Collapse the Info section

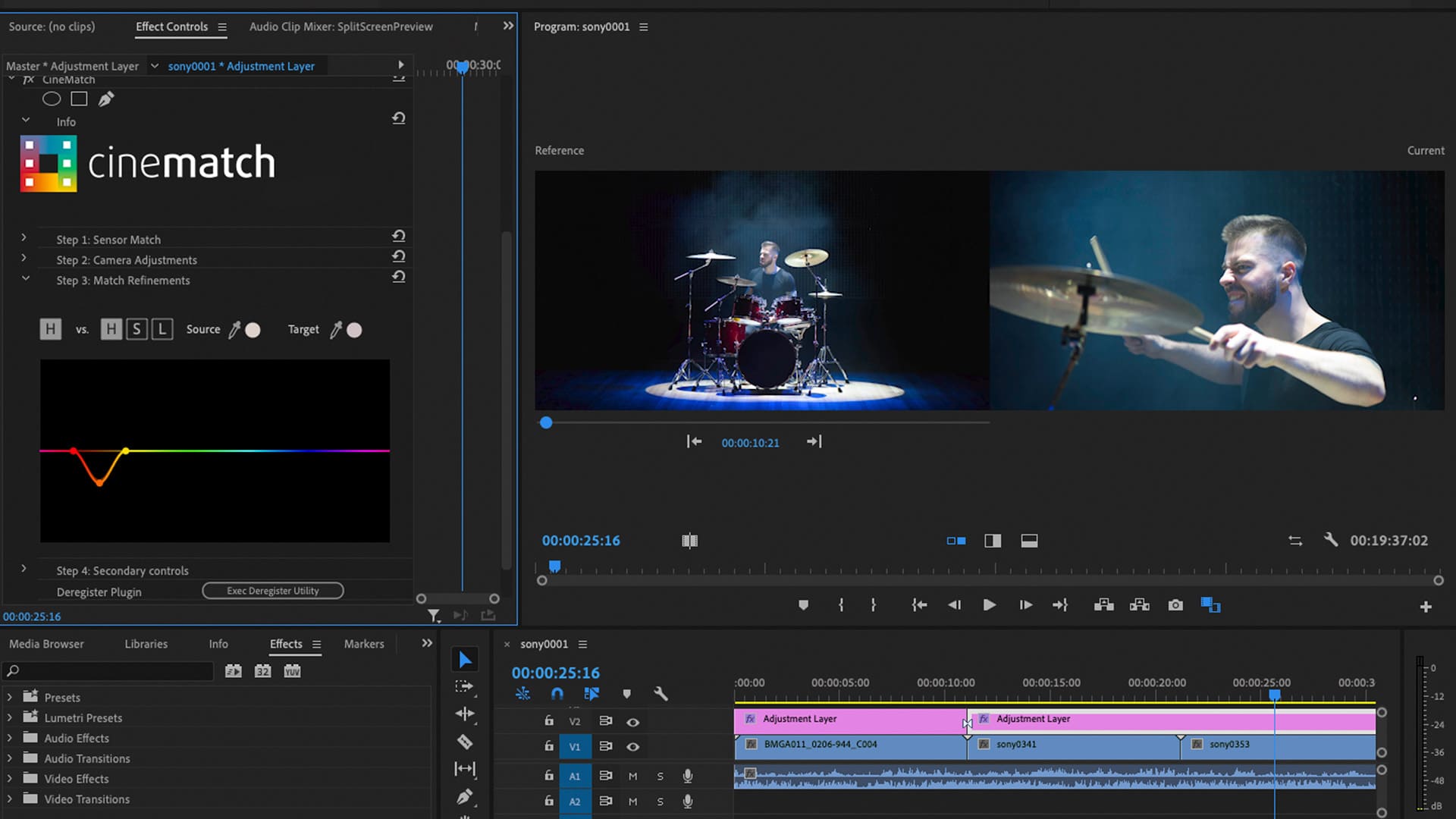point(25,121)
